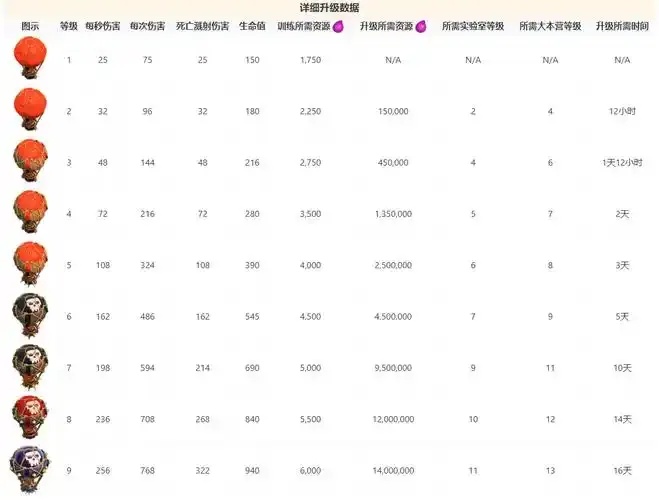The height and width of the screenshot is (500, 659).
Task: Click the 所需实验室等级 column header
Action: [x=473, y=26]
